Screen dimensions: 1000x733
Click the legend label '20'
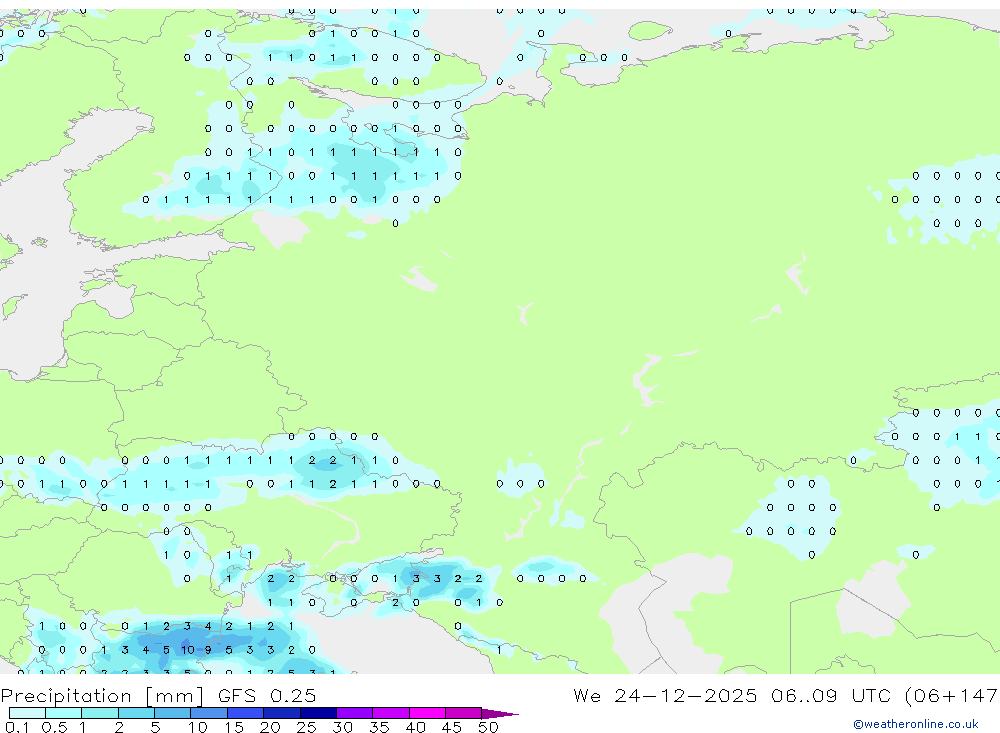click(x=270, y=727)
